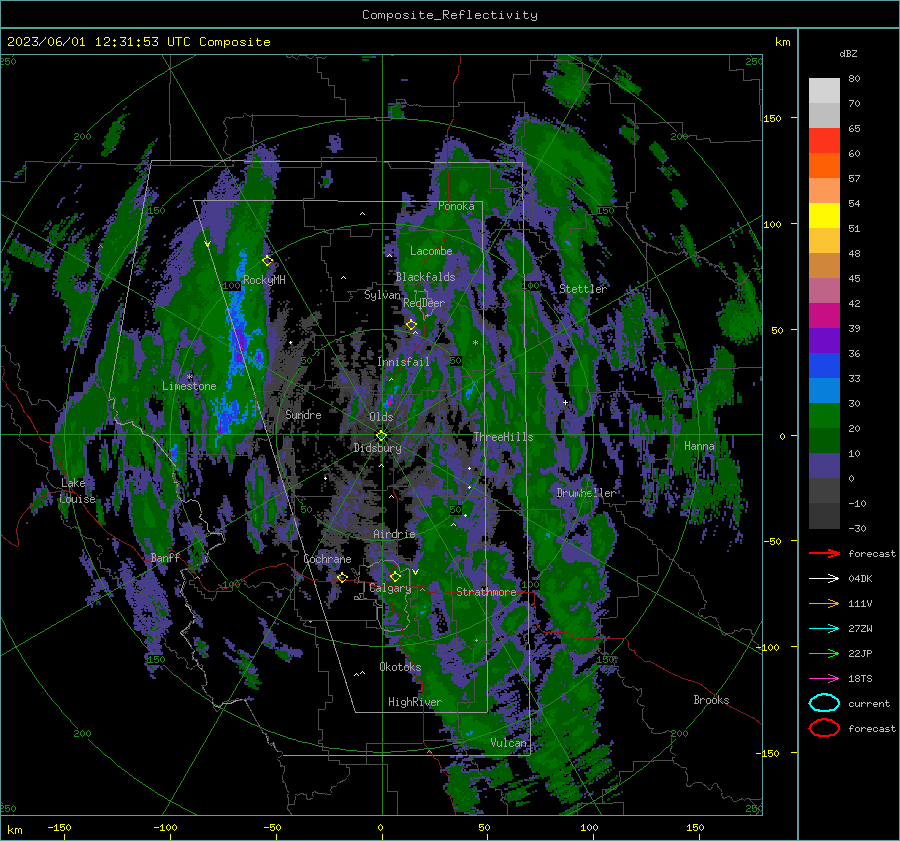Click the Sundre city label

tap(303, 414)
